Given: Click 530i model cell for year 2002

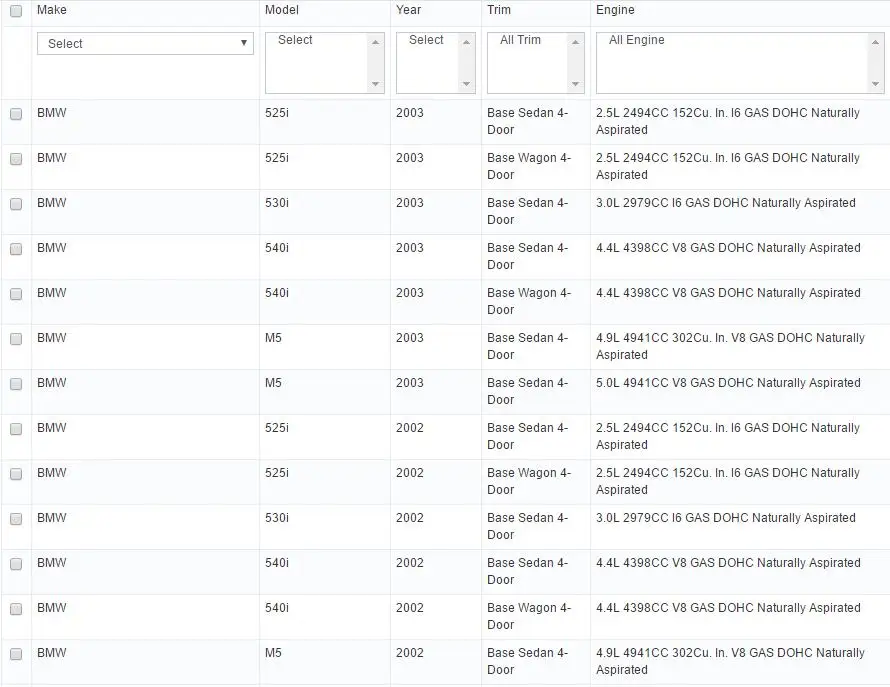Looking at the screenshot, I should coord(277,518).
